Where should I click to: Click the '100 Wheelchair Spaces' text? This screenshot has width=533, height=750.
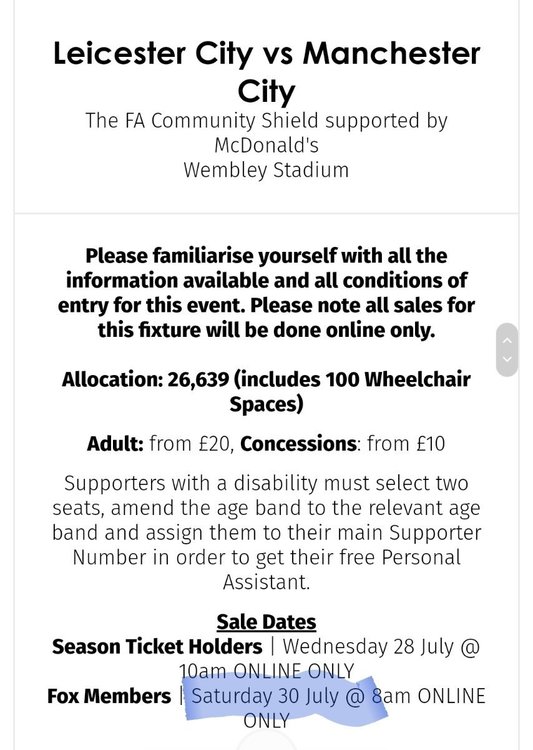tap(350, 391)
